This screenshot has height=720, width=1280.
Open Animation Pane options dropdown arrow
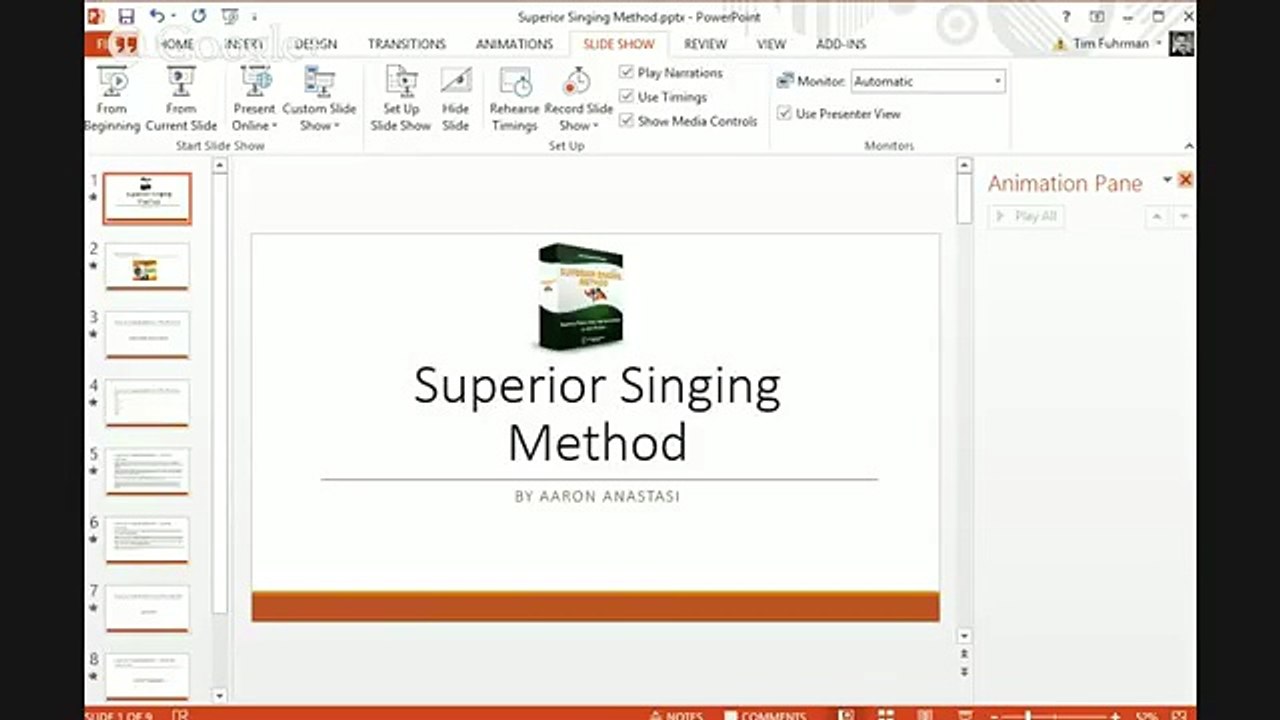coord(1166,180)
